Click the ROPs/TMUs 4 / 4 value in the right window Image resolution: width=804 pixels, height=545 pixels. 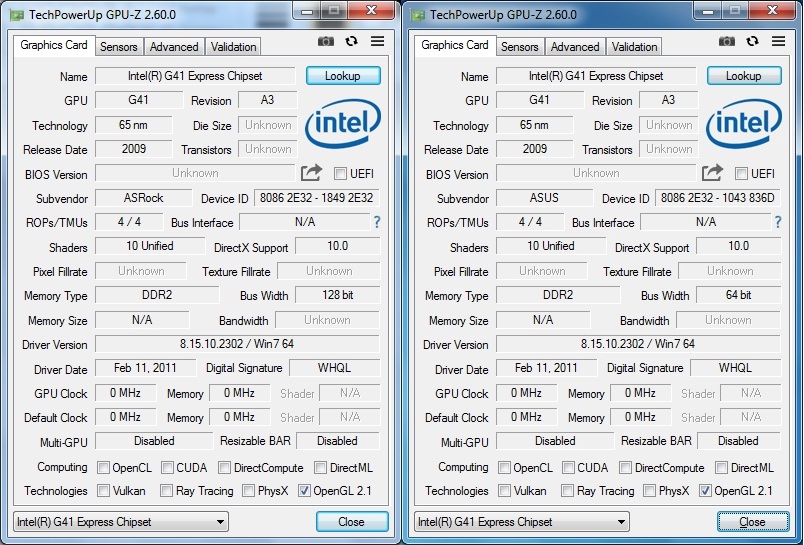click(x=530, y=222)
